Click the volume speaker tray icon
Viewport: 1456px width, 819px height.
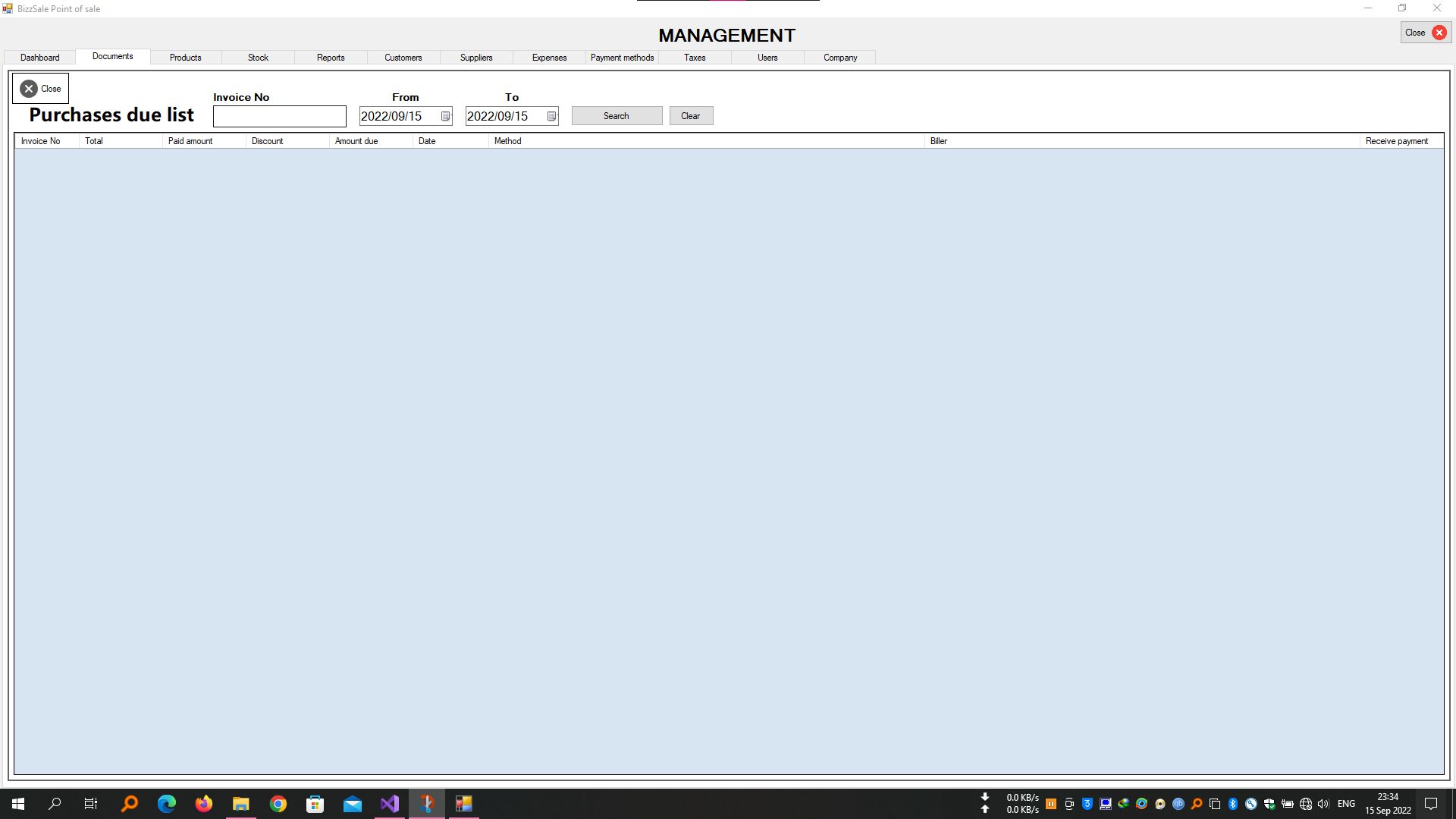(1323, 804)
